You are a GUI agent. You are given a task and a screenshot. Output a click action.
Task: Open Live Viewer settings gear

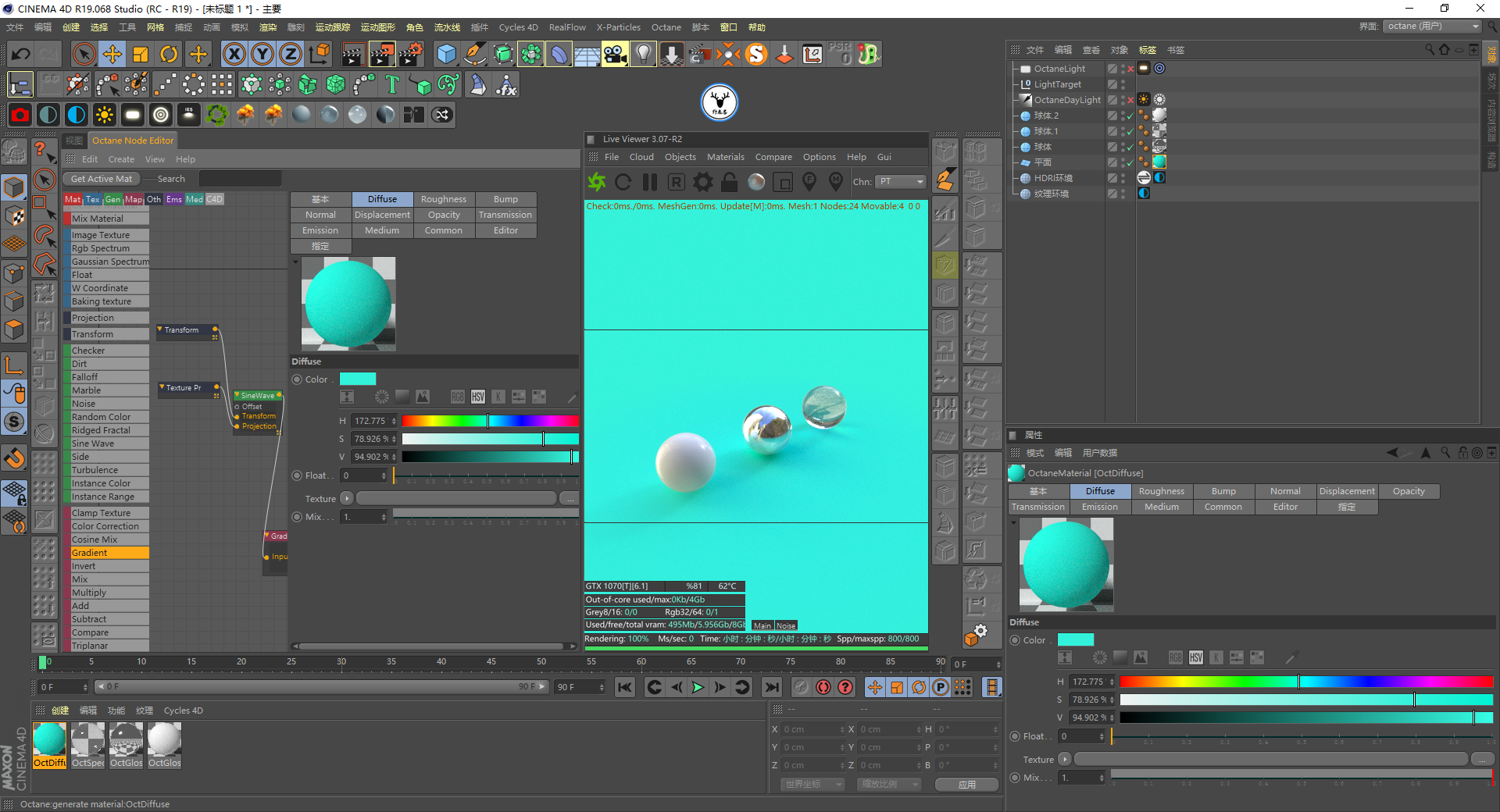(703, 182)
